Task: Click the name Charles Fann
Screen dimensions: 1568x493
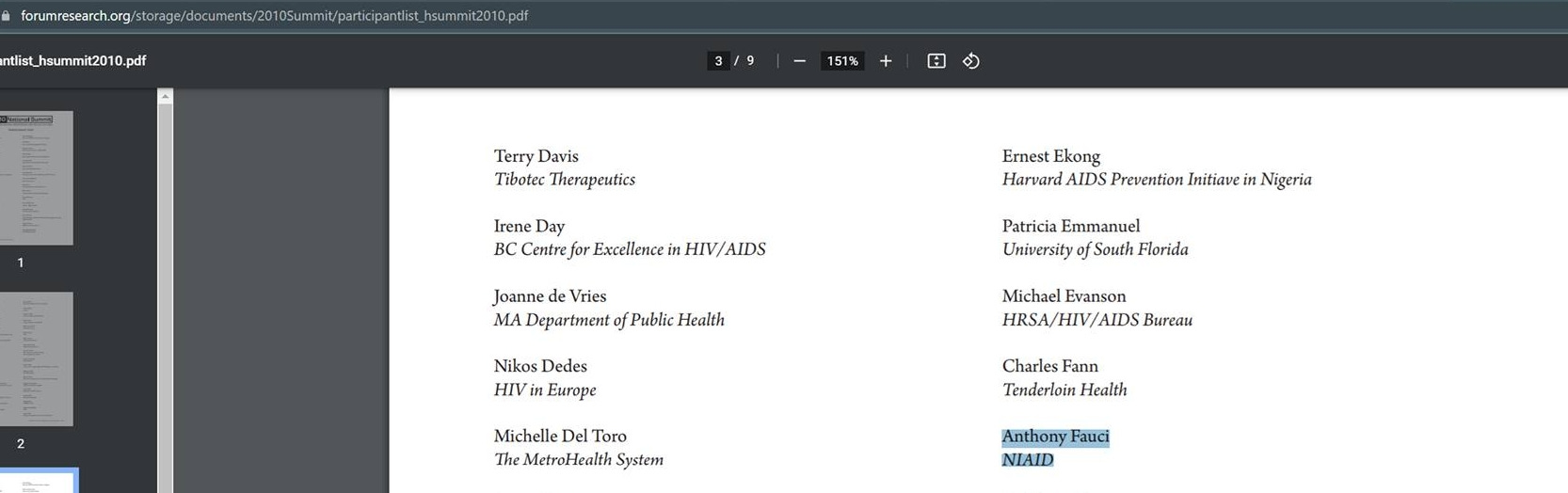Action: tap(1050, 366)
